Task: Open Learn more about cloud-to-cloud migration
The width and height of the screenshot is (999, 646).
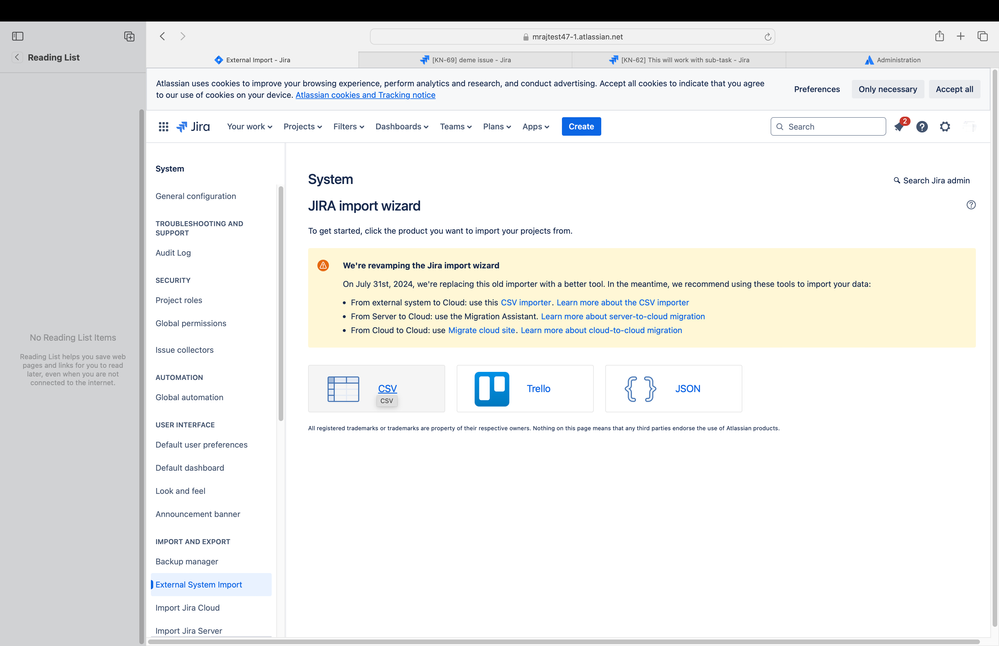Action: pyautogui.click(x=601, y=331)
